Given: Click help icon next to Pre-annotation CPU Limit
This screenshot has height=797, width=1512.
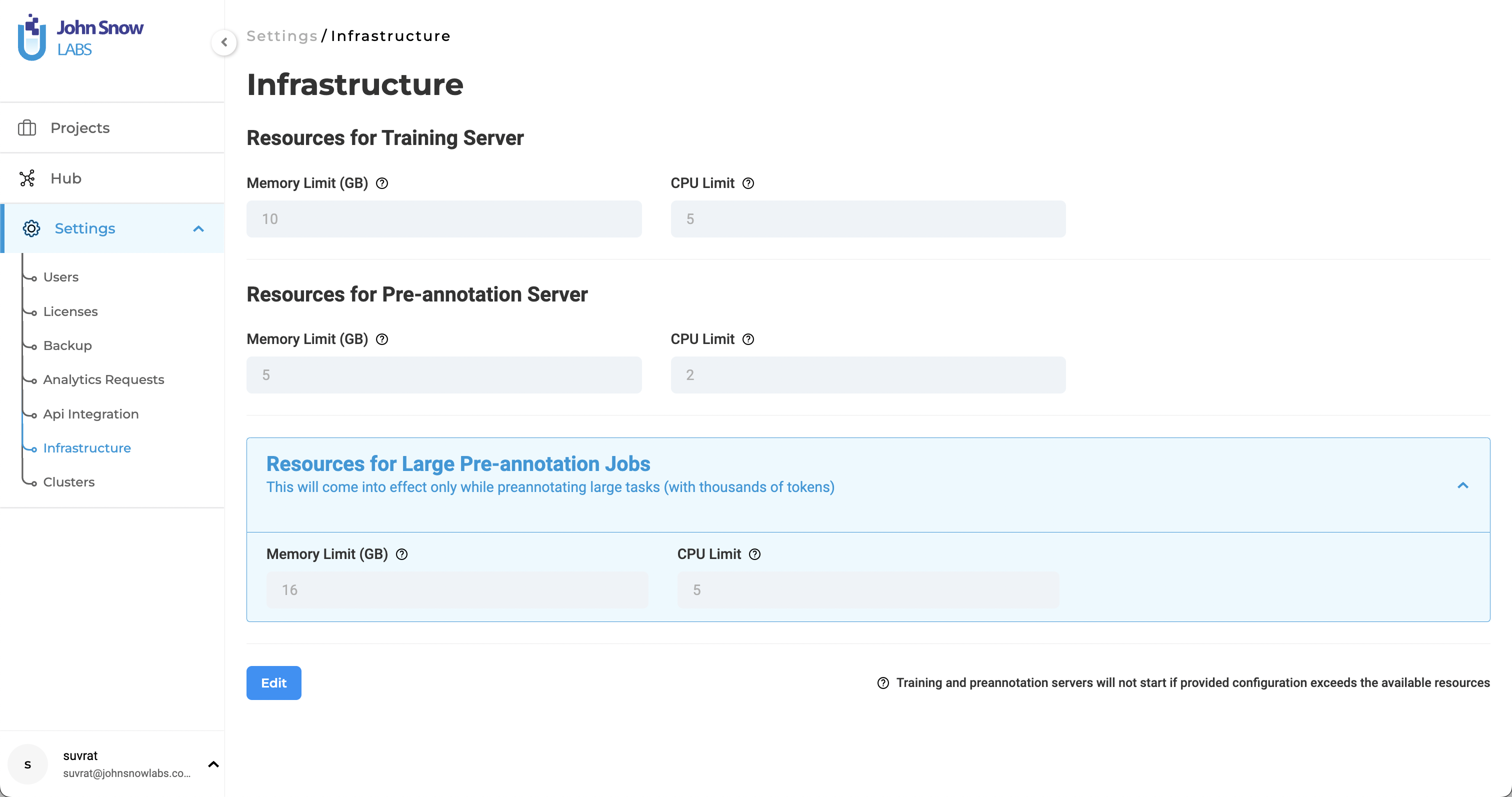Looking at the screenshot, I should 748,339.
